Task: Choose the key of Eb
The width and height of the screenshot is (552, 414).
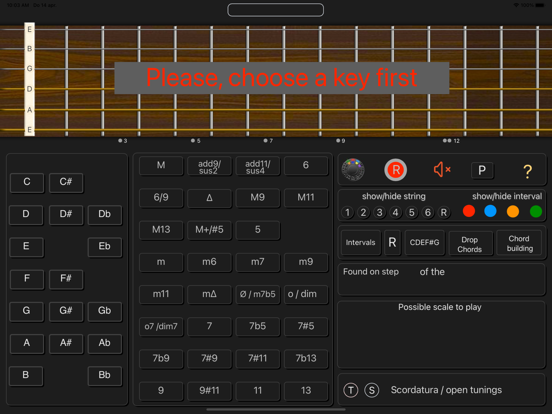Action: (x=105, y=246)
